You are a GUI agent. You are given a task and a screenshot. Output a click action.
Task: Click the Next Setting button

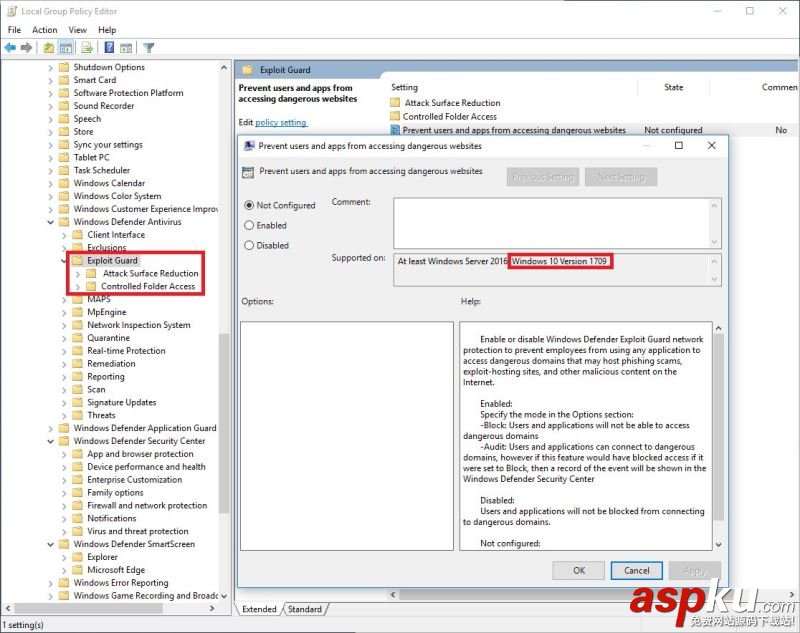point(621,177)
